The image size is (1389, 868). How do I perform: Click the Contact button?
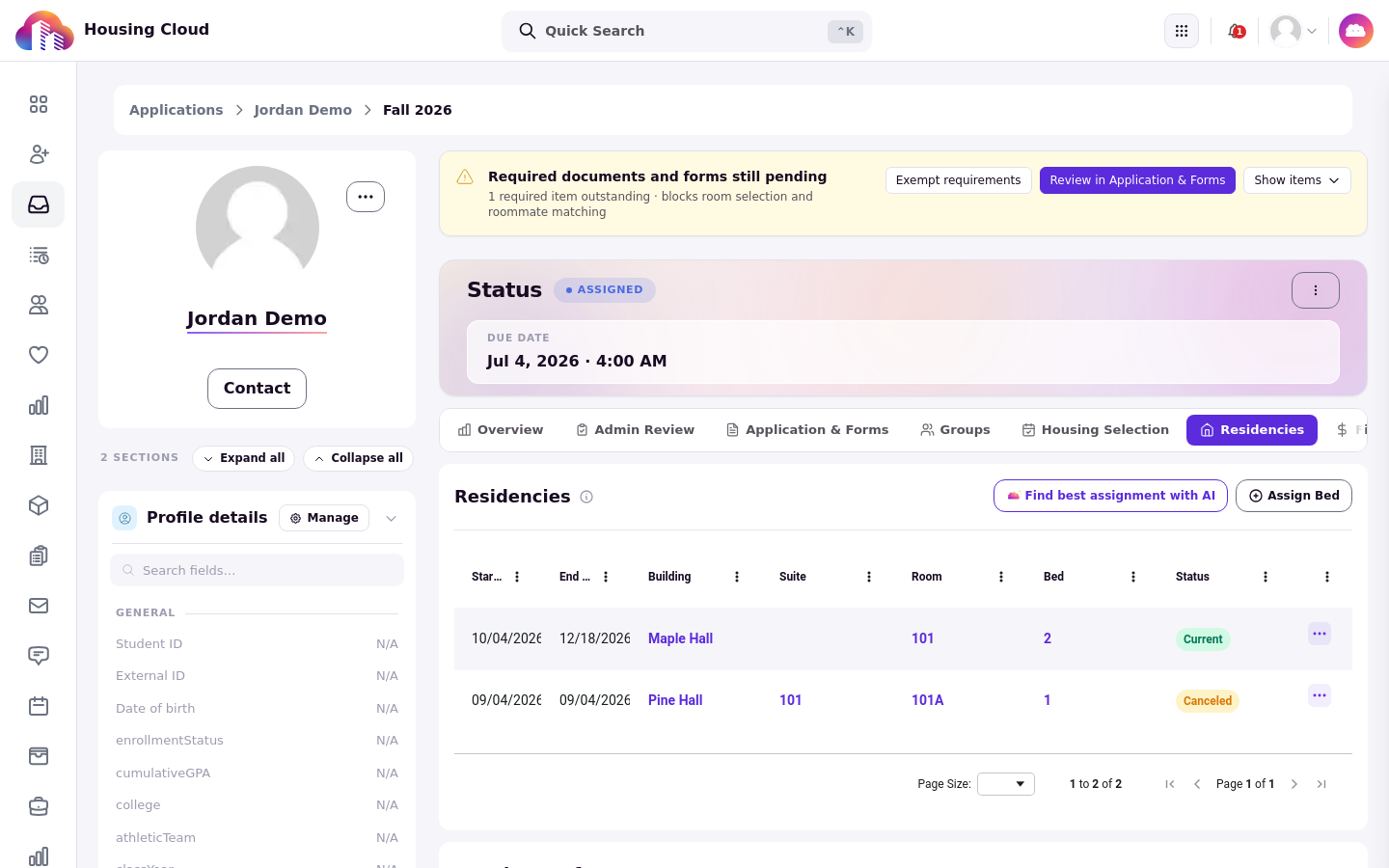257,389
